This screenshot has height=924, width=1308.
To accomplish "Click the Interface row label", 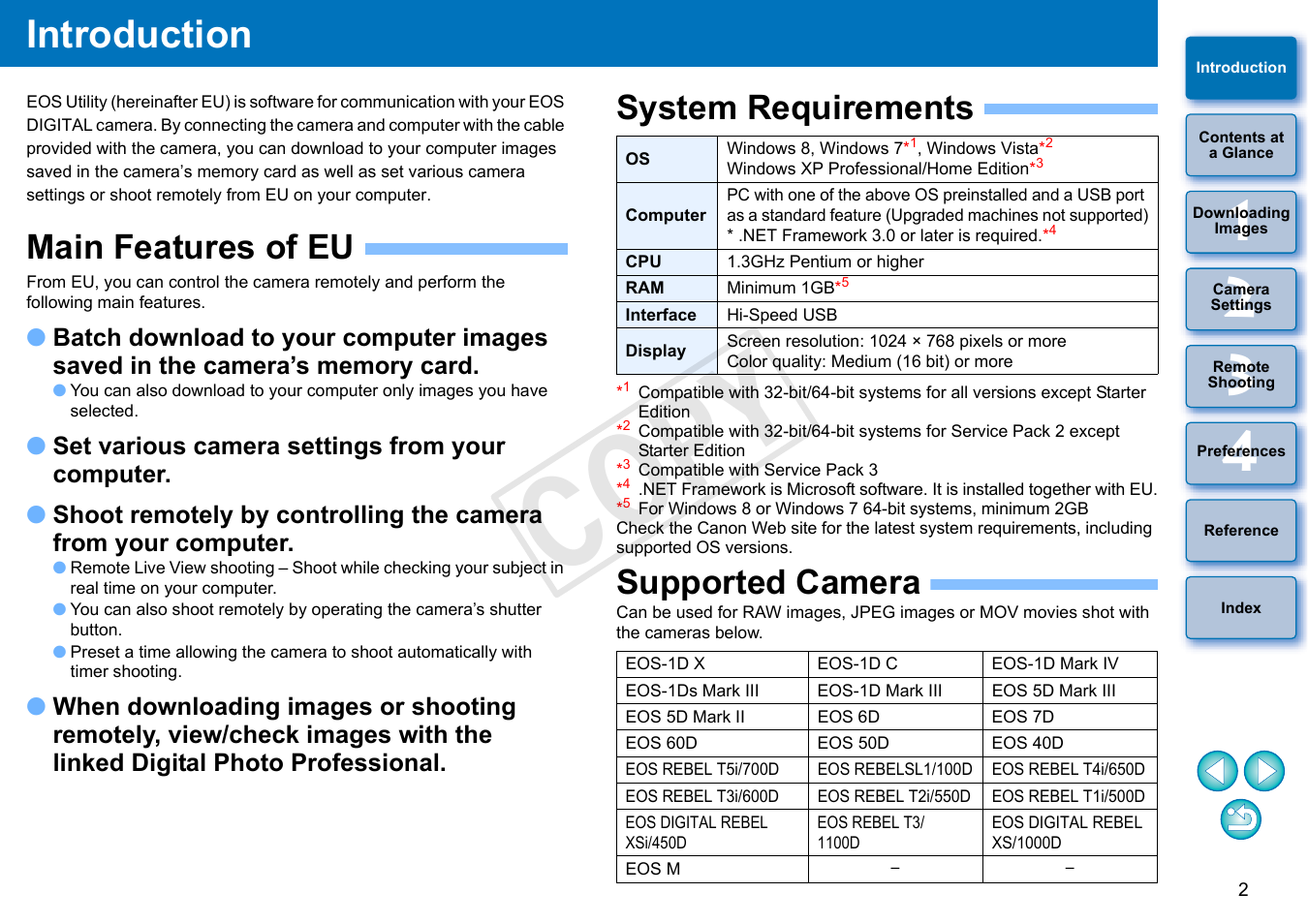I will tap(667, 315).
